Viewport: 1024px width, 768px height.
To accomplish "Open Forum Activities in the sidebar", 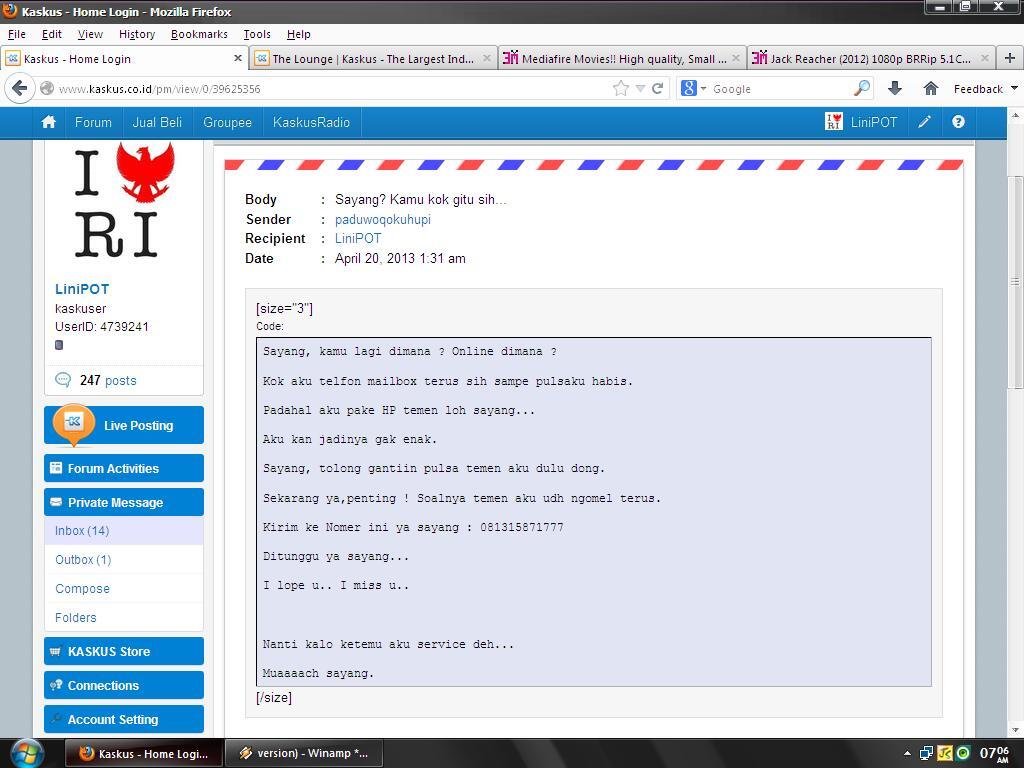I will (124, 468).
